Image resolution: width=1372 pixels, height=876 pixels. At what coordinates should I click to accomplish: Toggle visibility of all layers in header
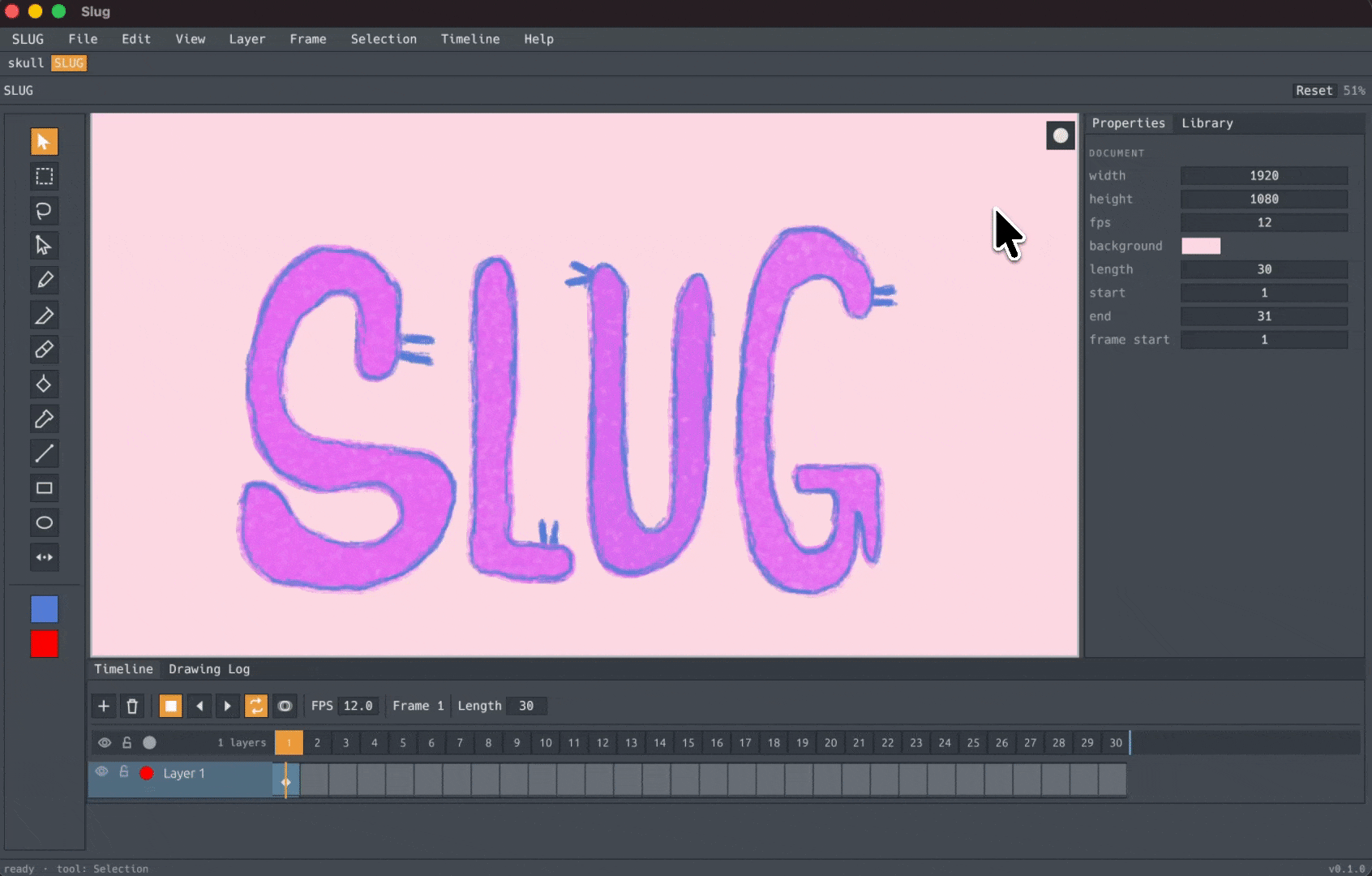105,742
